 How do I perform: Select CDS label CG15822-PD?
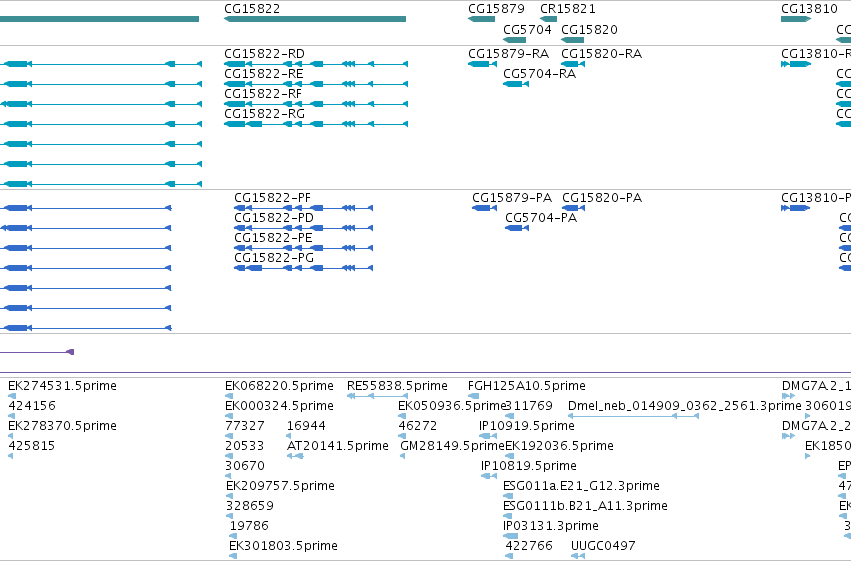click(x=274, y=218)
